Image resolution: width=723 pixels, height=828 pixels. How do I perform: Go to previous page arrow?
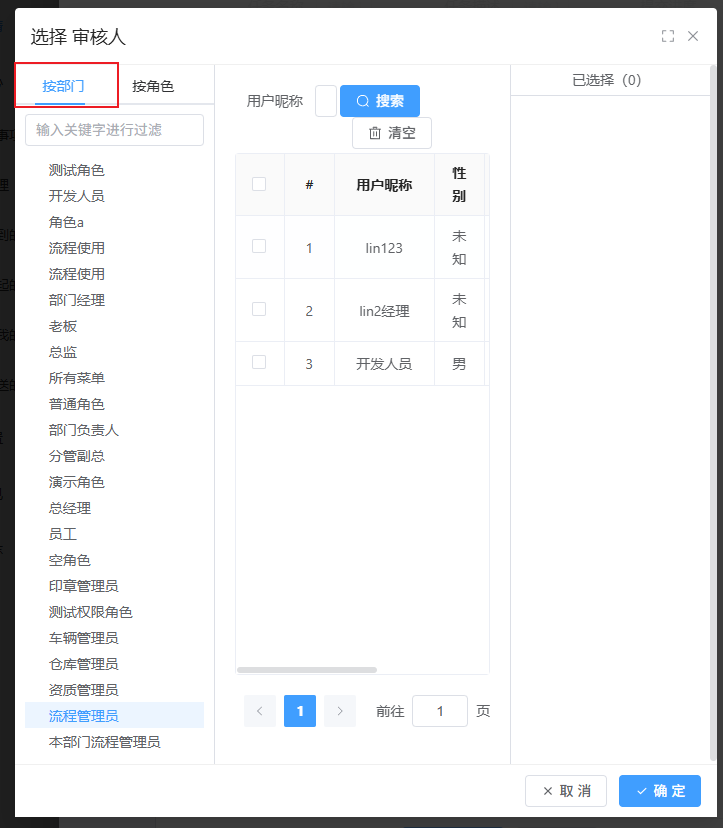pyautogui.click(x=260, y=711)
